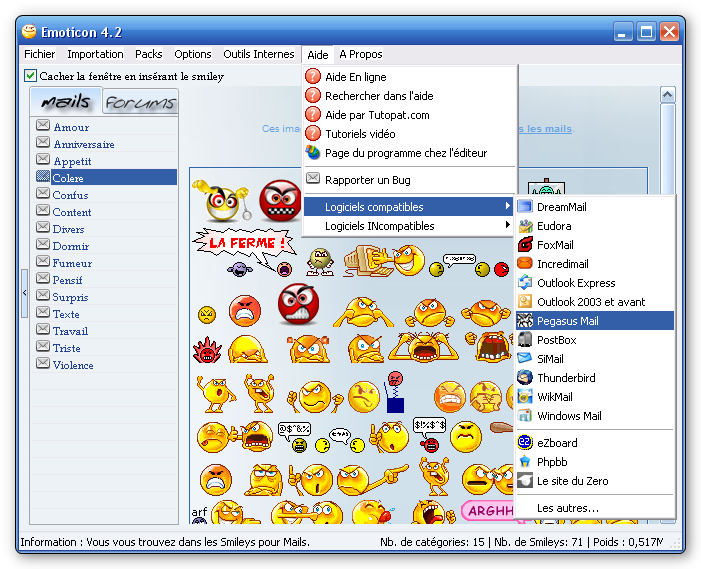Click the FoxMail red fox icon
The width and height of the screenshot is (701, 569).
pyautogui.click(x=525, y=244)
